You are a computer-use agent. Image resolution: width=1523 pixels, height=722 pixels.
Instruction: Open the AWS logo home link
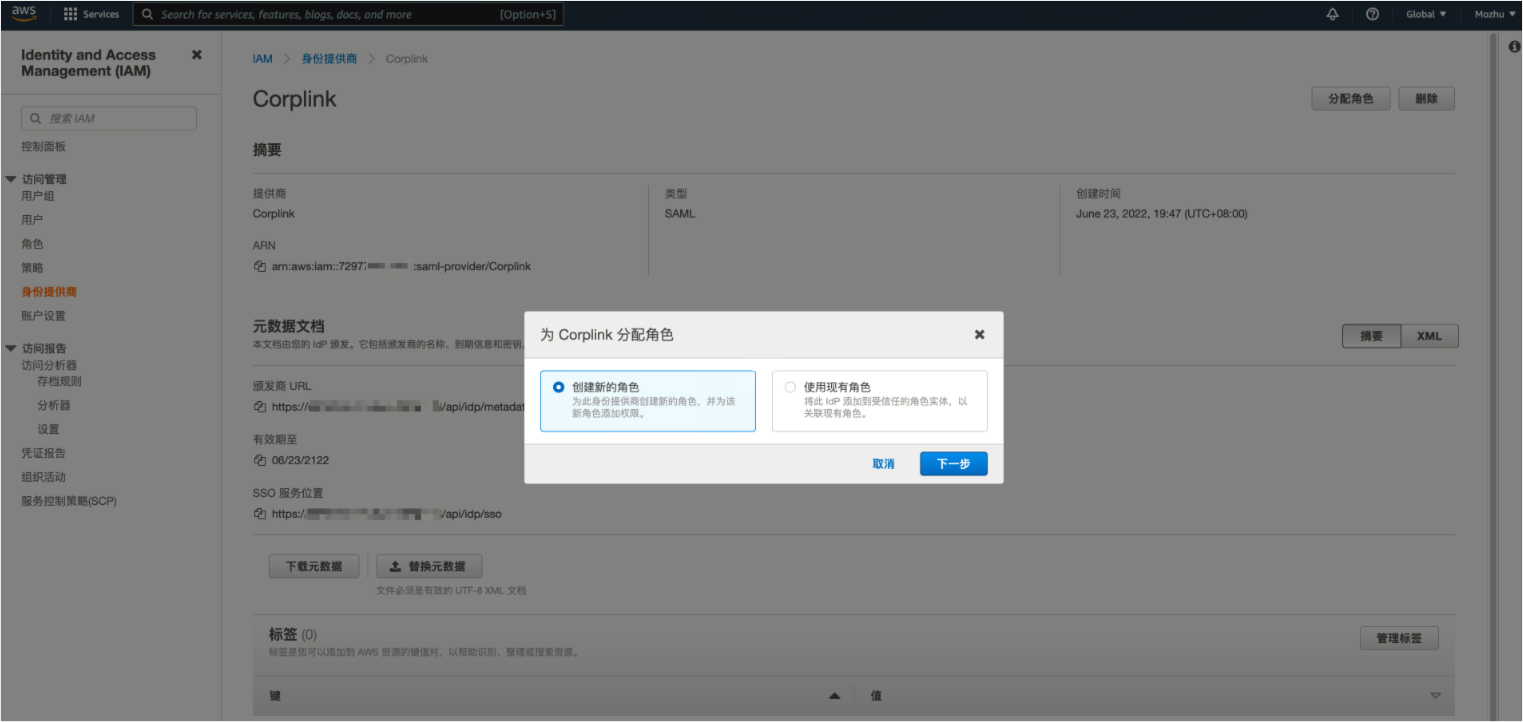[24, 13]
